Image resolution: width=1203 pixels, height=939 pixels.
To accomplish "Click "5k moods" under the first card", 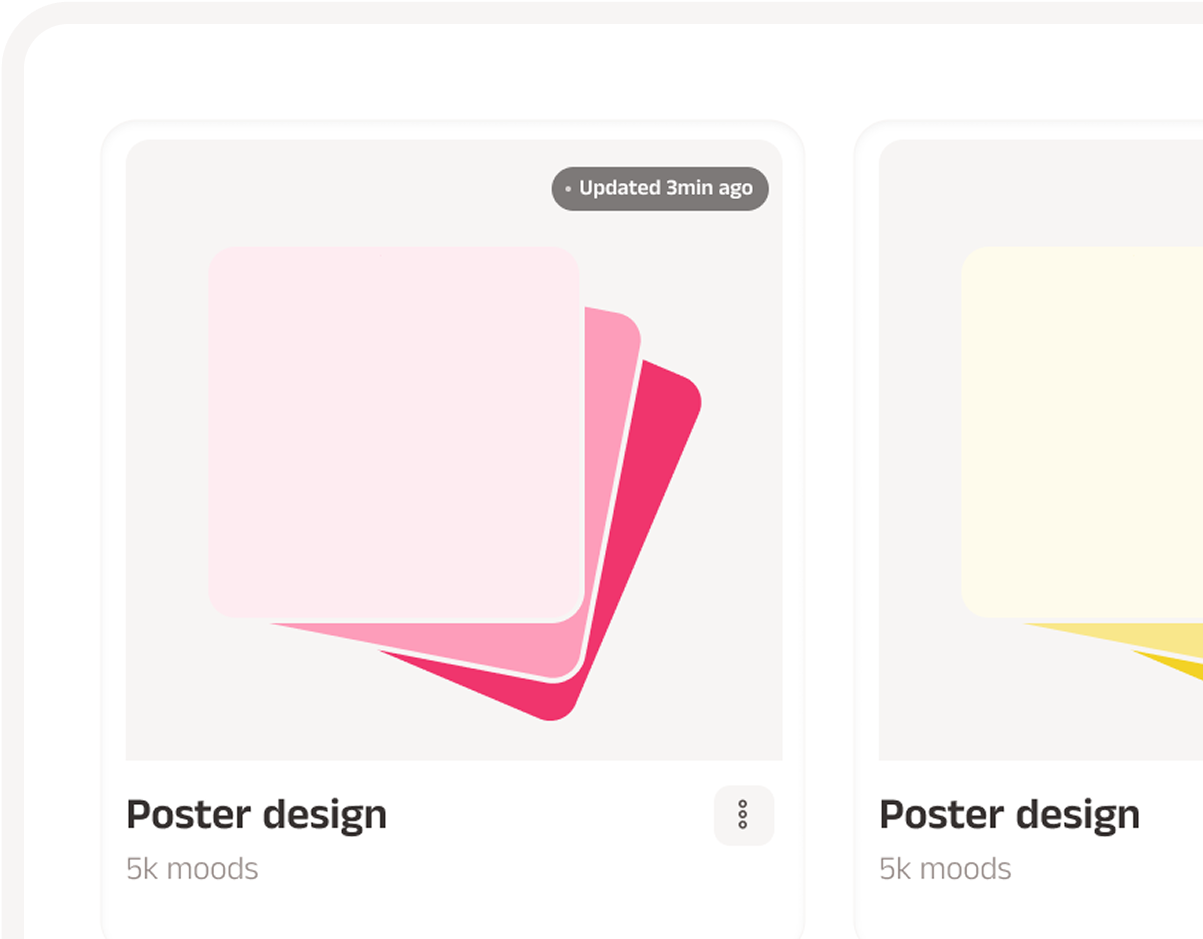I will point(192,868).
